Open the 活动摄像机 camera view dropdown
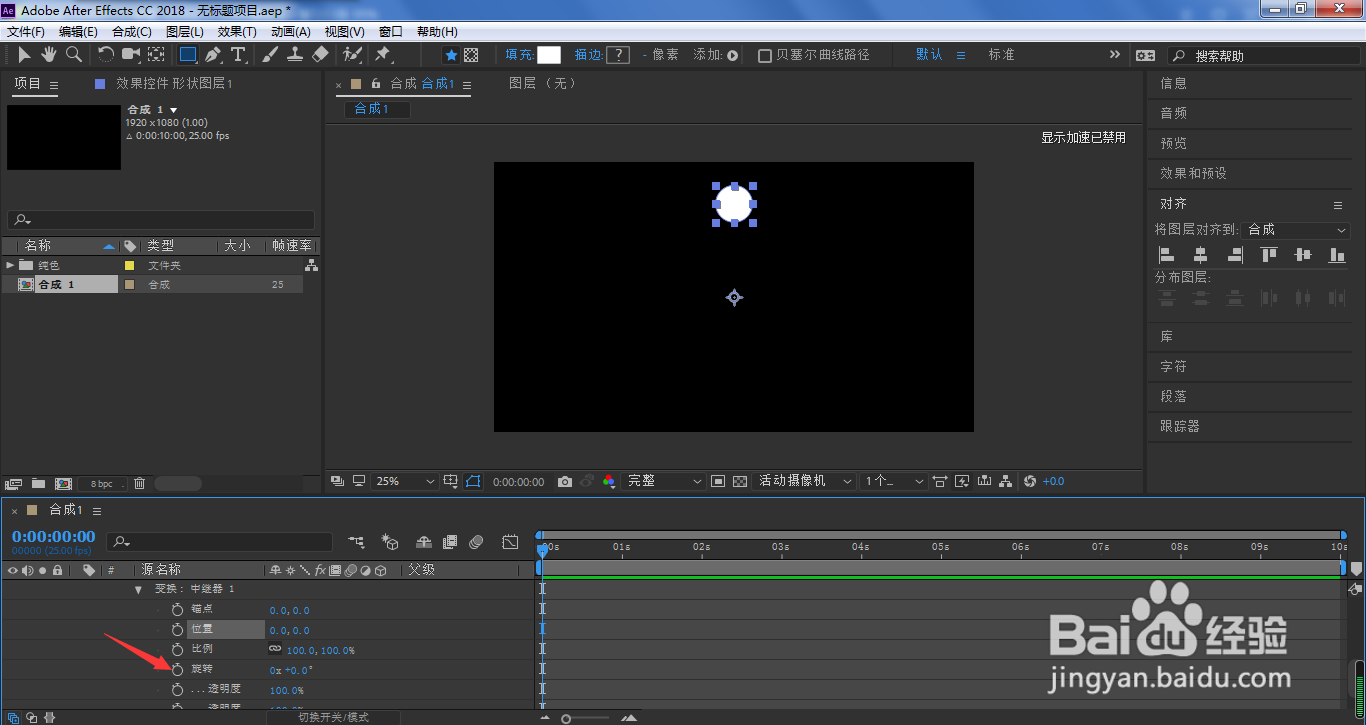Viewport: 1366px width, 725px height. click(x=805, y=481)
